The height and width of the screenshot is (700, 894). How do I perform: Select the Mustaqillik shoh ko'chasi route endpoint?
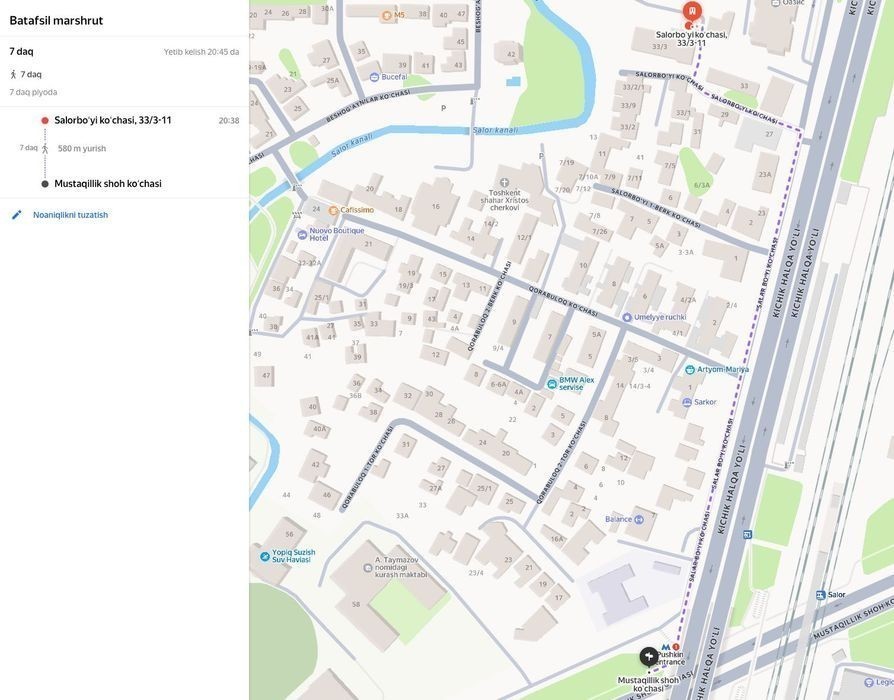(x=107, y=184)
